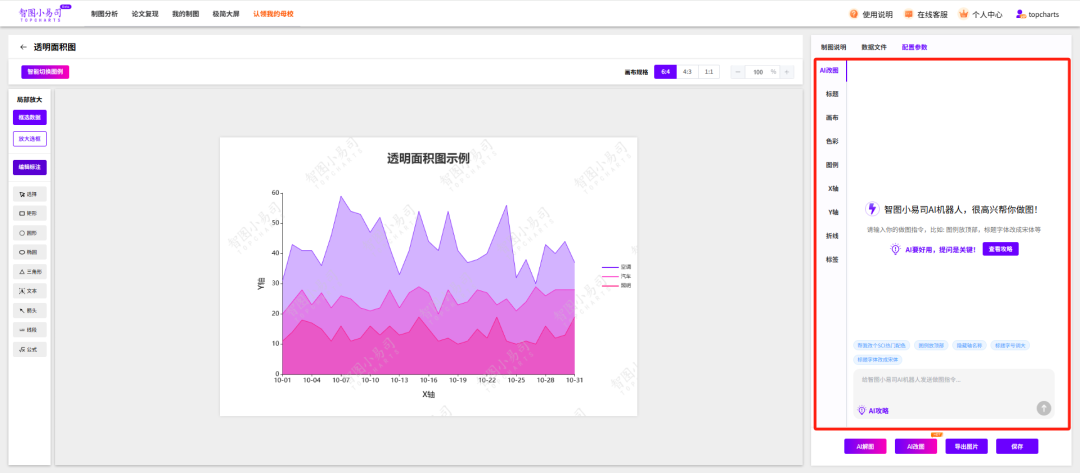
Task: Pick the 矩形 rectangle shape tool
Action: [30, 213]
